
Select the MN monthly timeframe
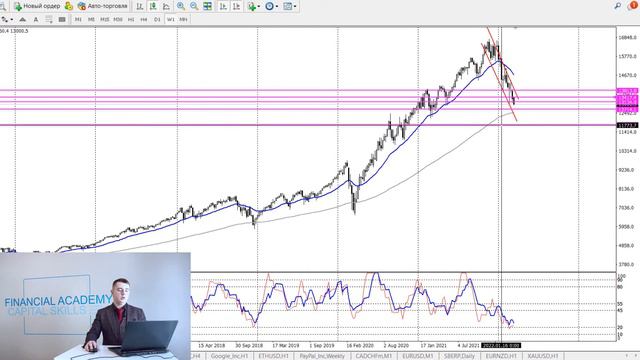183,19
